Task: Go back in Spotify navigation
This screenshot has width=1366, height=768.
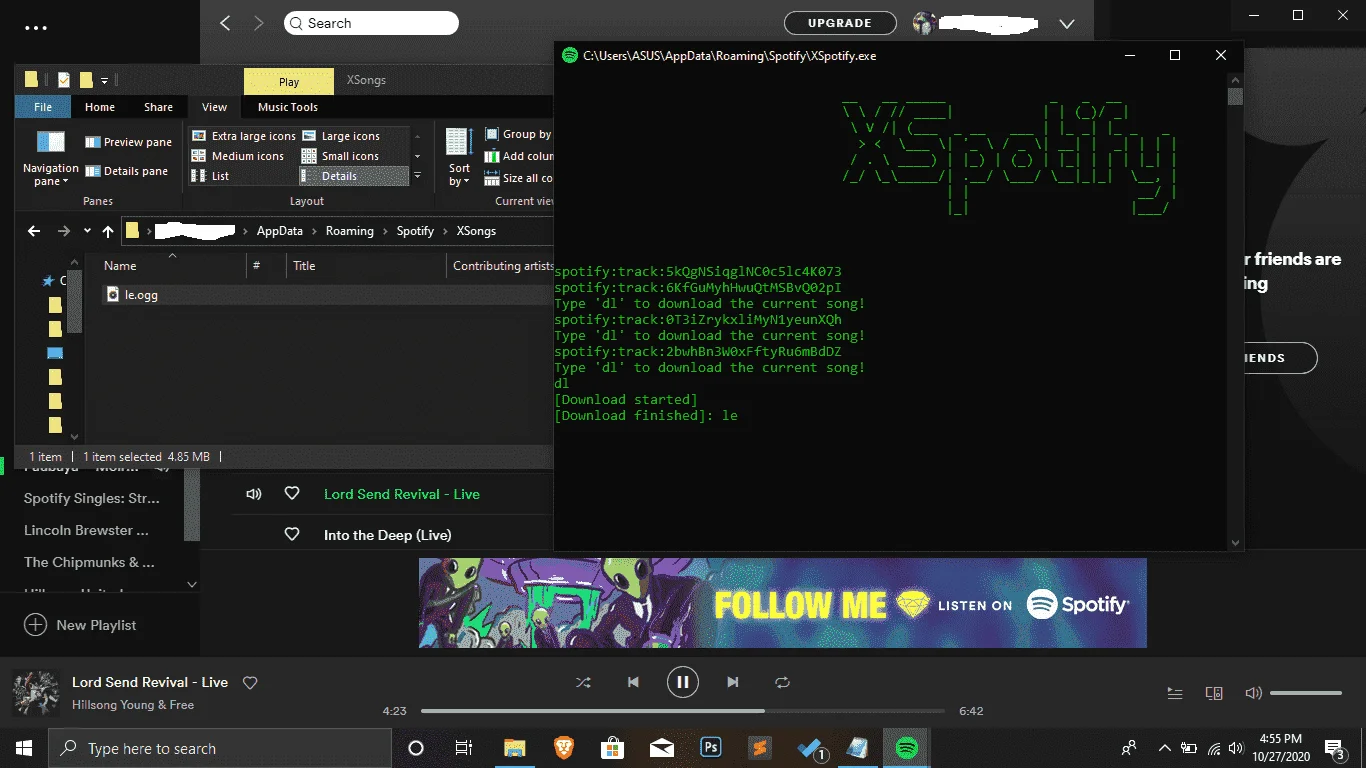Action: click(x=225, y=23)
